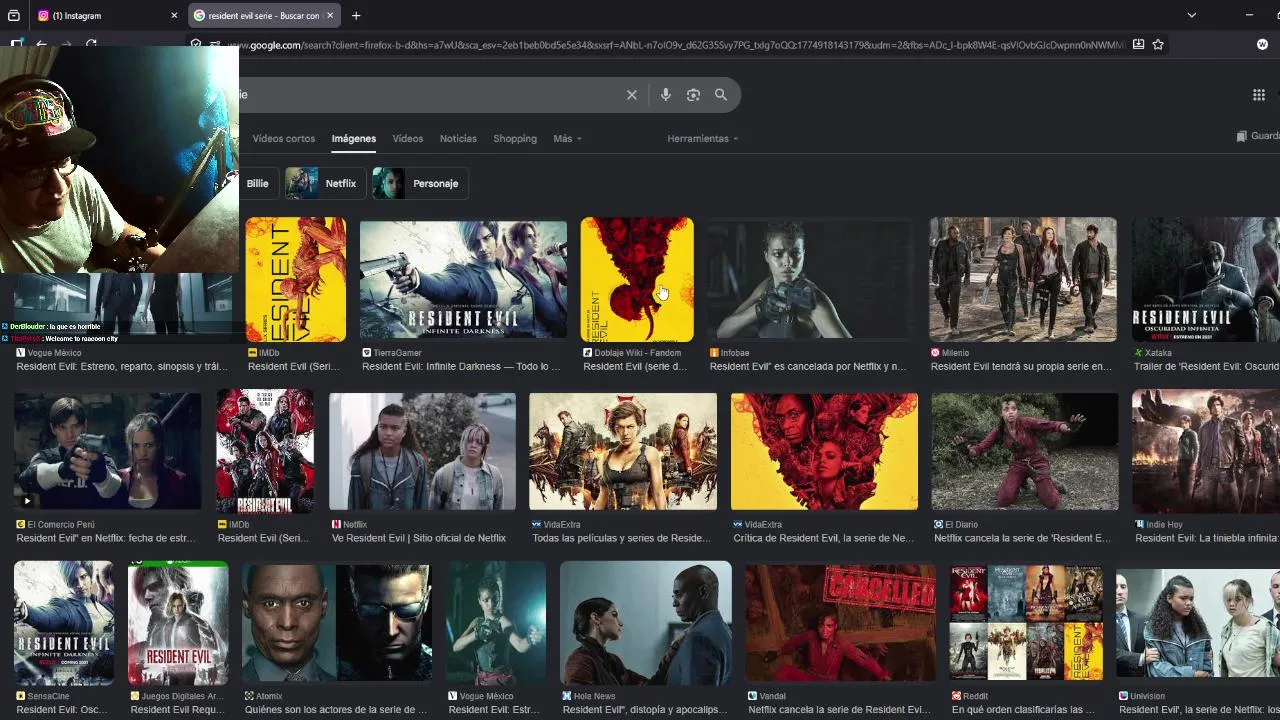Open yellow IMDb Resident Evil poster
Image resolution: width=1280 pixels, height=720 pixels.
click(296, 280)
